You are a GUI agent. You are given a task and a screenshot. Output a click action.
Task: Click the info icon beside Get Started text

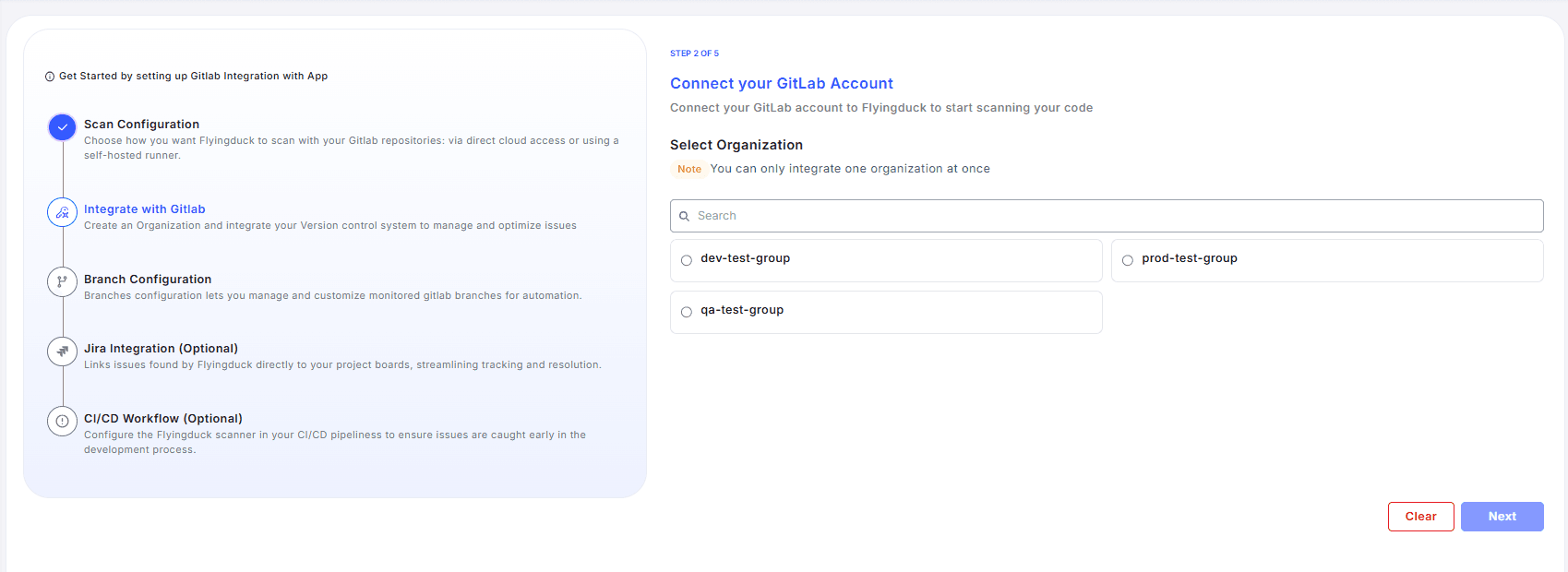50,77
